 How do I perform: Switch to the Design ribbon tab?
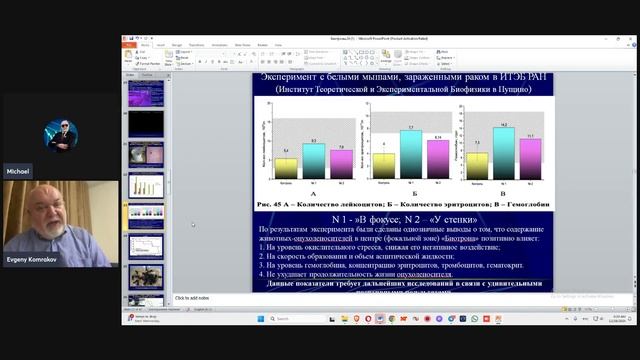pos(177,45)
